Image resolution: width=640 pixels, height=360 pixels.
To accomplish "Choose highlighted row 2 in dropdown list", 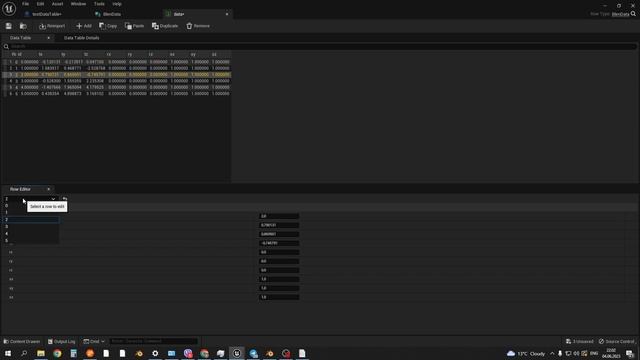I will [x=31, y=220].
